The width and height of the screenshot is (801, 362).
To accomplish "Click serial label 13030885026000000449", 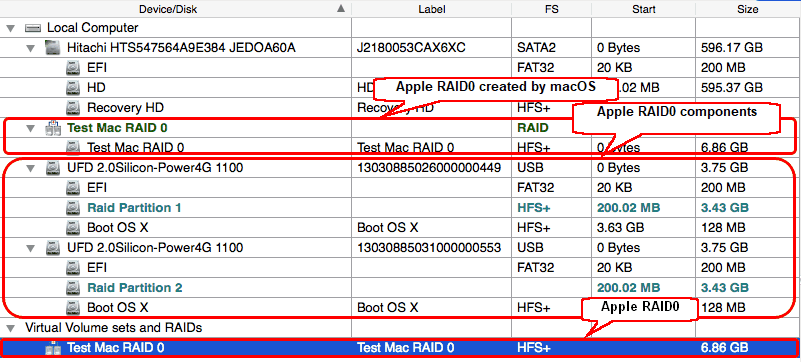I will (429, 167).
